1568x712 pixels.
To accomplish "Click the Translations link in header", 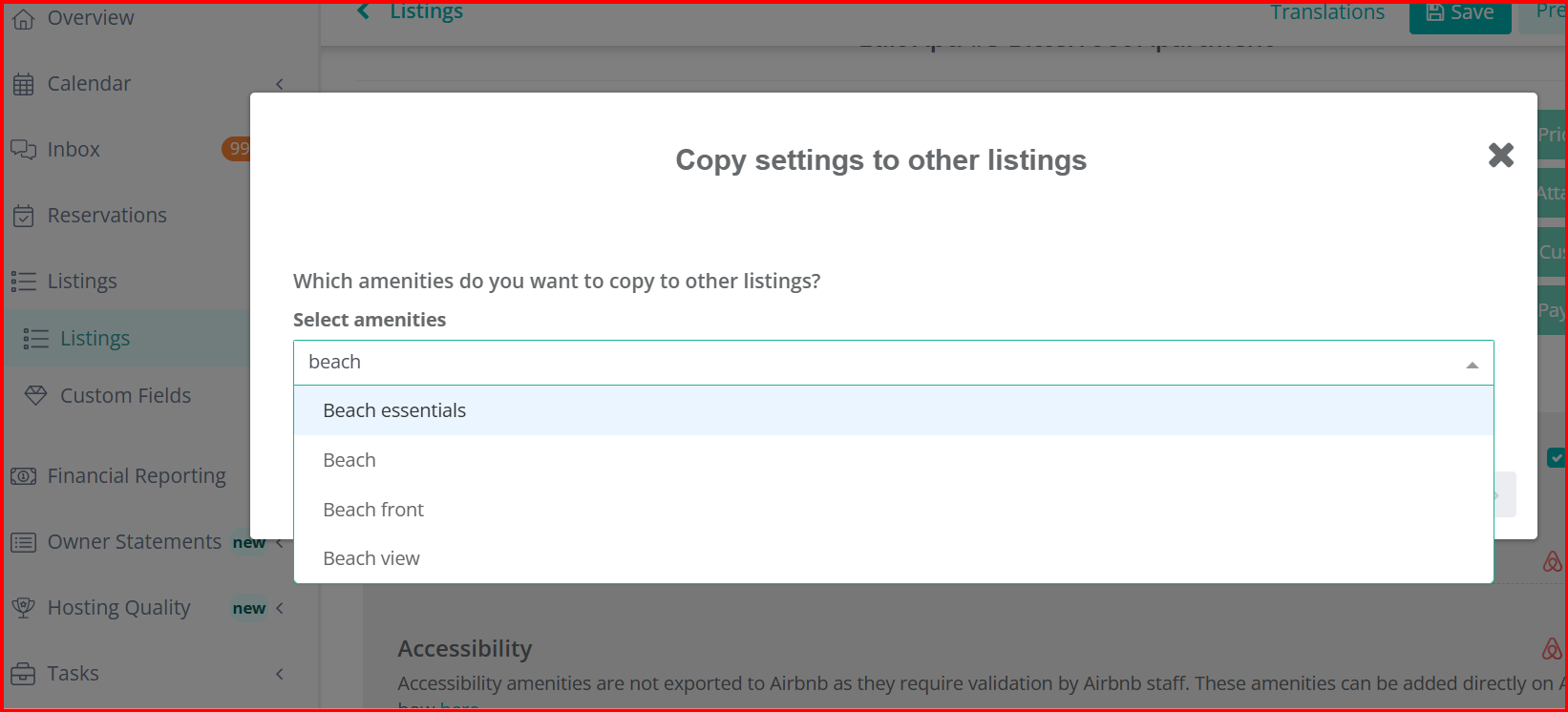I will click(x=1327, y=12).
